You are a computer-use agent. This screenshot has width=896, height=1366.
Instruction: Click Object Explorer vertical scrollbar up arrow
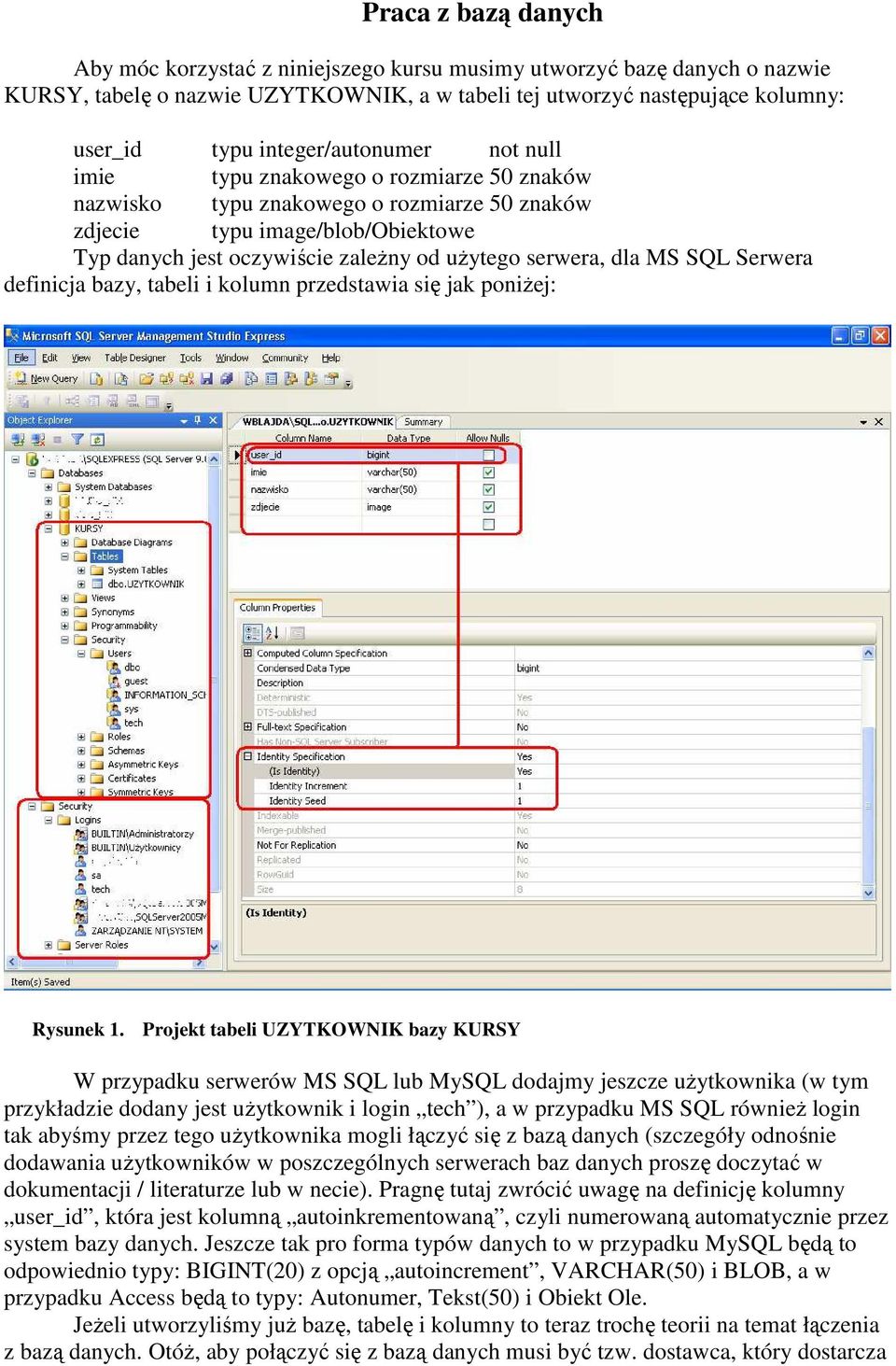point(215,459)
